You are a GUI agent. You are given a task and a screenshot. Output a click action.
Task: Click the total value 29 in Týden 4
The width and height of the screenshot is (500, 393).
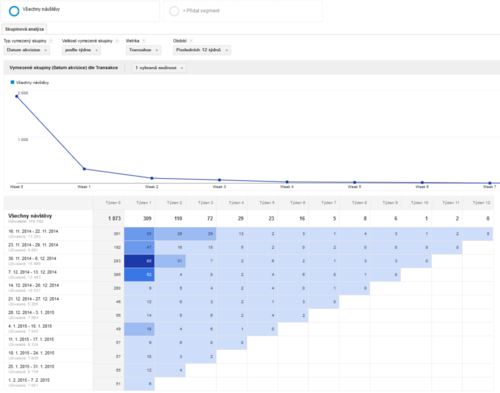[241, 219]
